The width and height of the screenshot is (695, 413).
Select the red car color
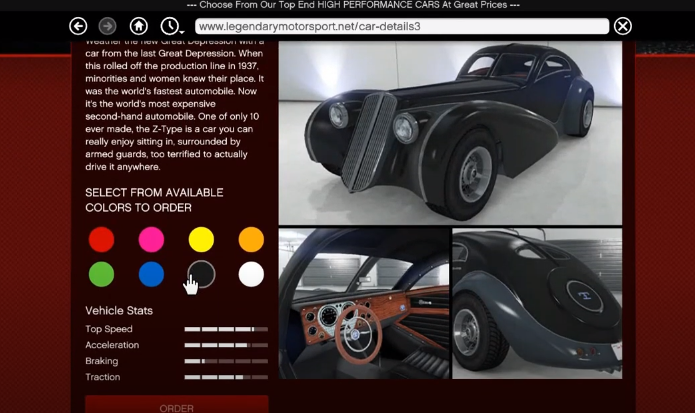click(x=102, y=240)
